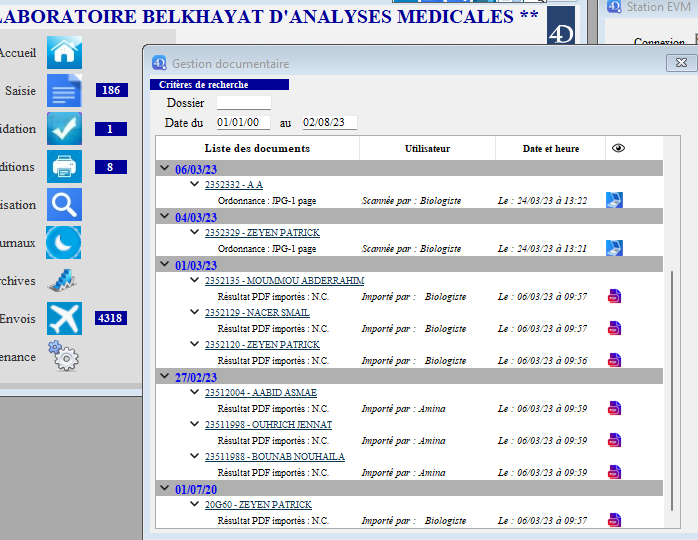The height and width of the screenshot is (540, 698).
Task: Open the Archives icon in sidebar
Action: 64,281
